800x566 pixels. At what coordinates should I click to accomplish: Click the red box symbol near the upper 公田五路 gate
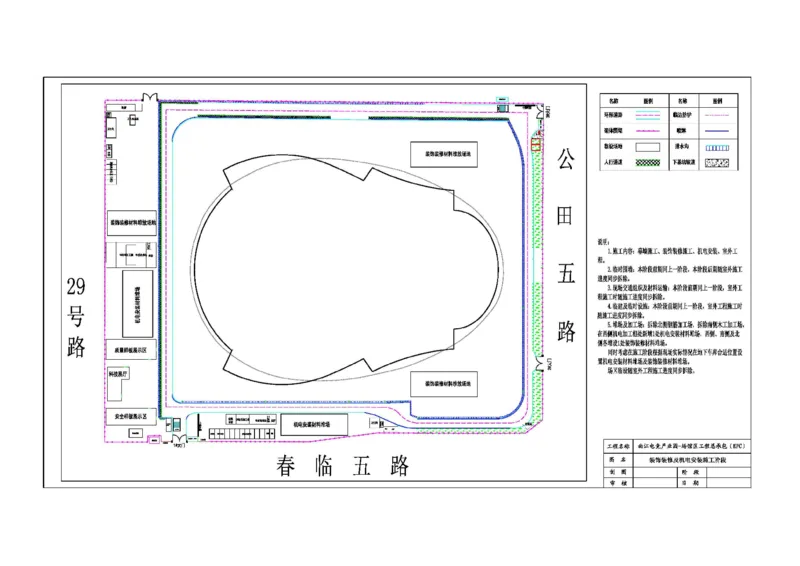point(535,145)
